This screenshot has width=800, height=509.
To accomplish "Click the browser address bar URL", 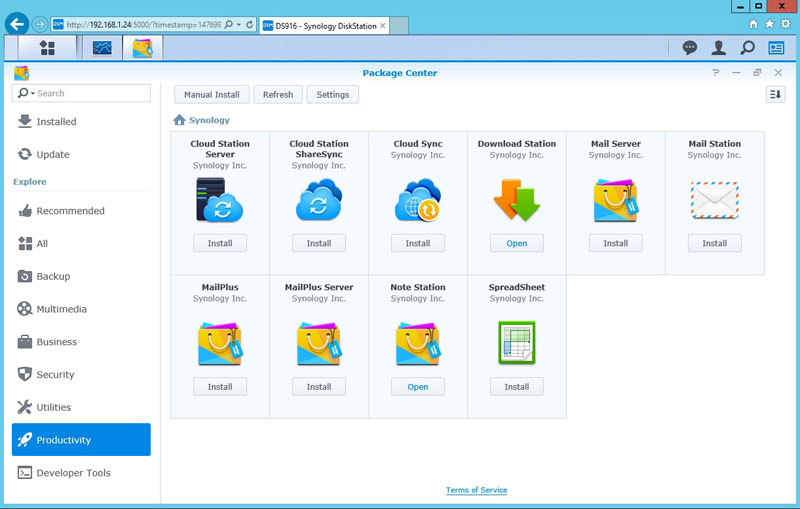I will 144,24.
